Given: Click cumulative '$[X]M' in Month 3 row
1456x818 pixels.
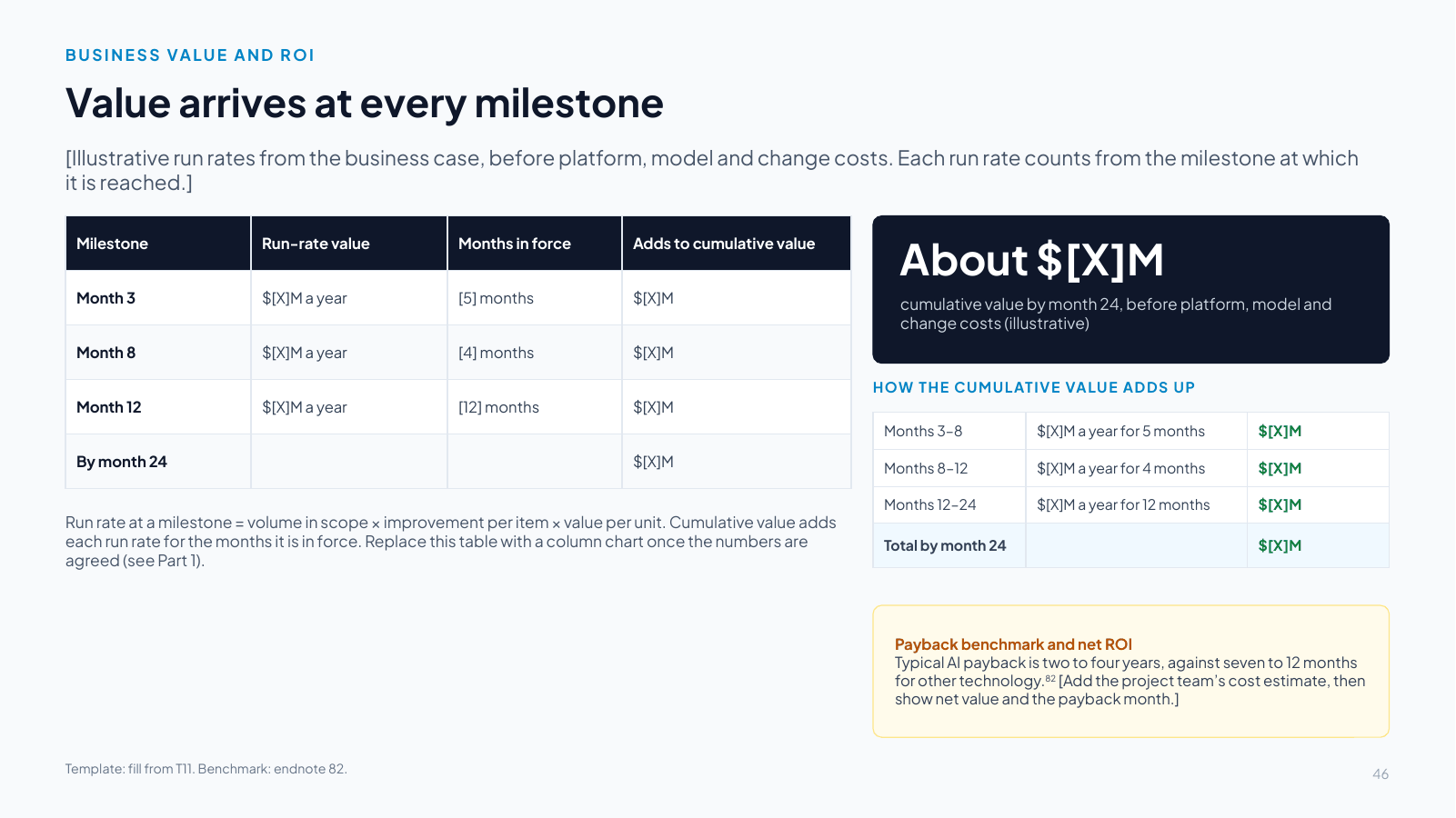Looking at the screenshot, I should (653, 298).
